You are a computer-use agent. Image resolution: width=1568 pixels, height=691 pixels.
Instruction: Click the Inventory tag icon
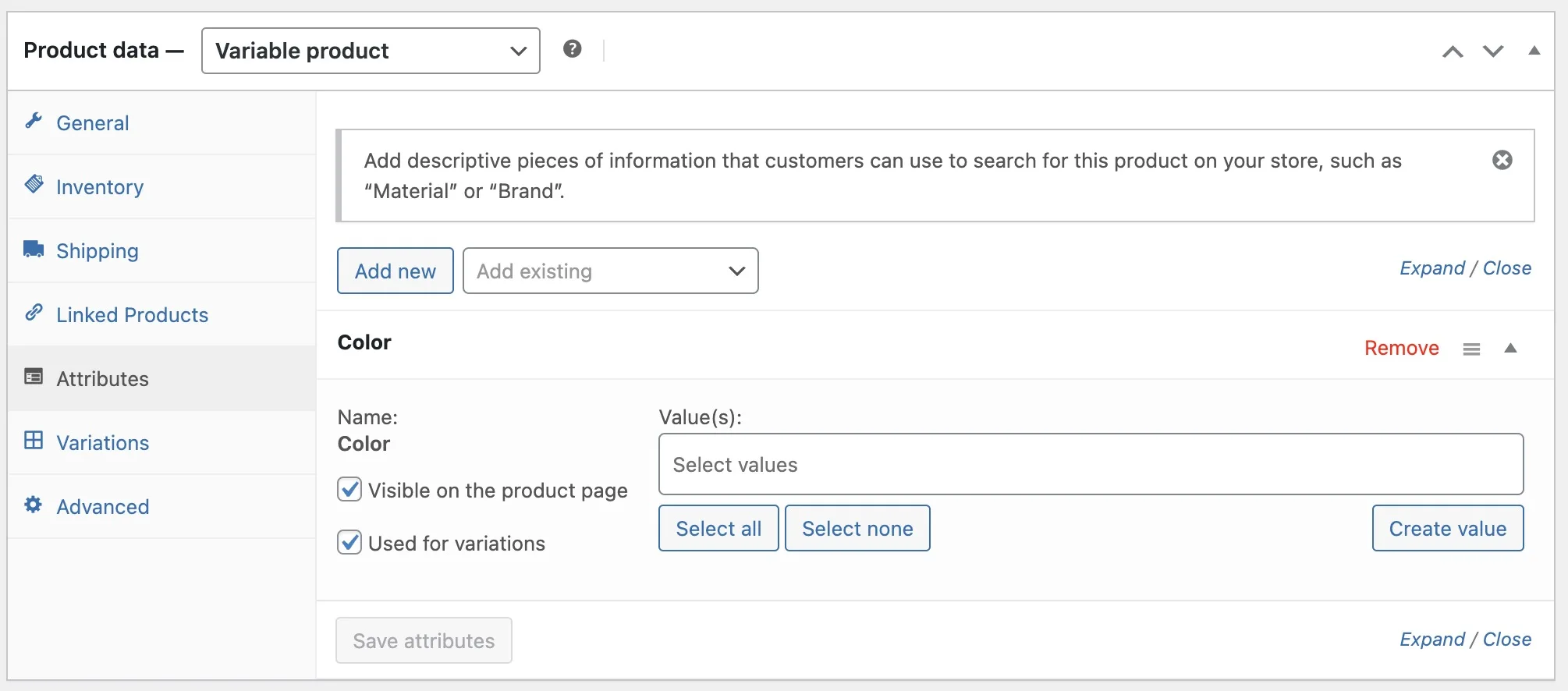coord(34,185)
